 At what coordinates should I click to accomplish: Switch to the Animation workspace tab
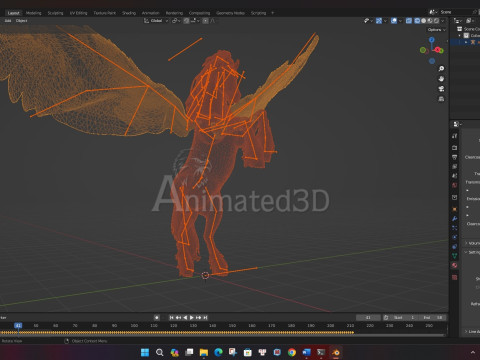click(x=150, y=13)
